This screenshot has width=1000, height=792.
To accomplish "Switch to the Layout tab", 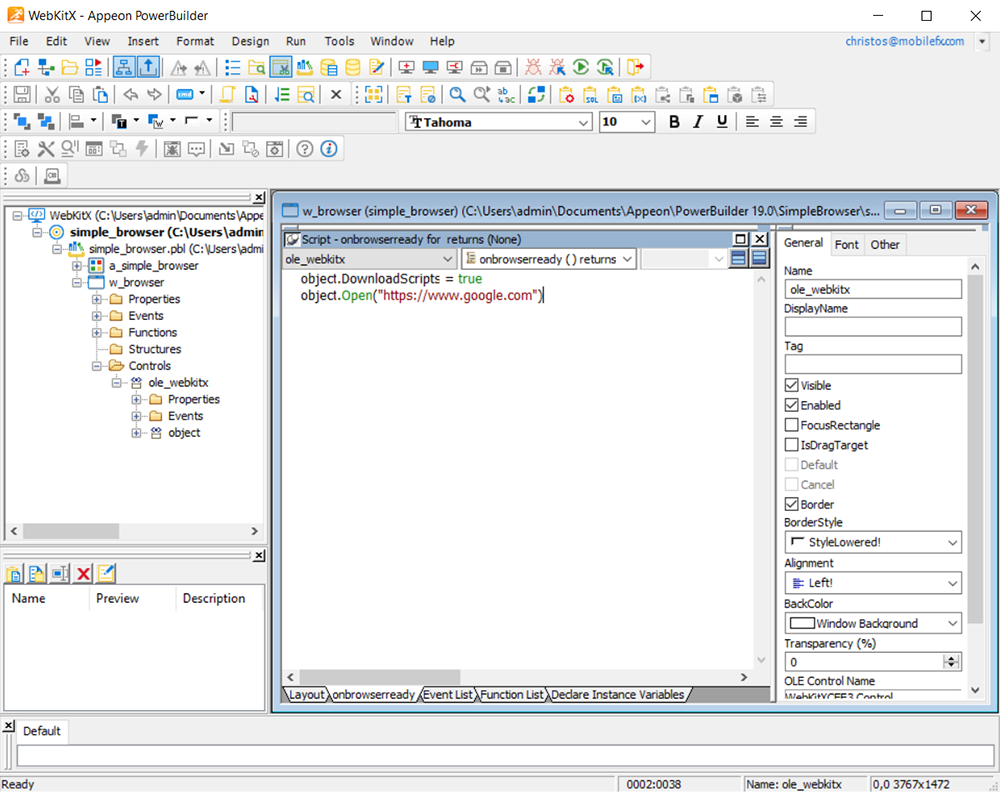I will [307, 694].
